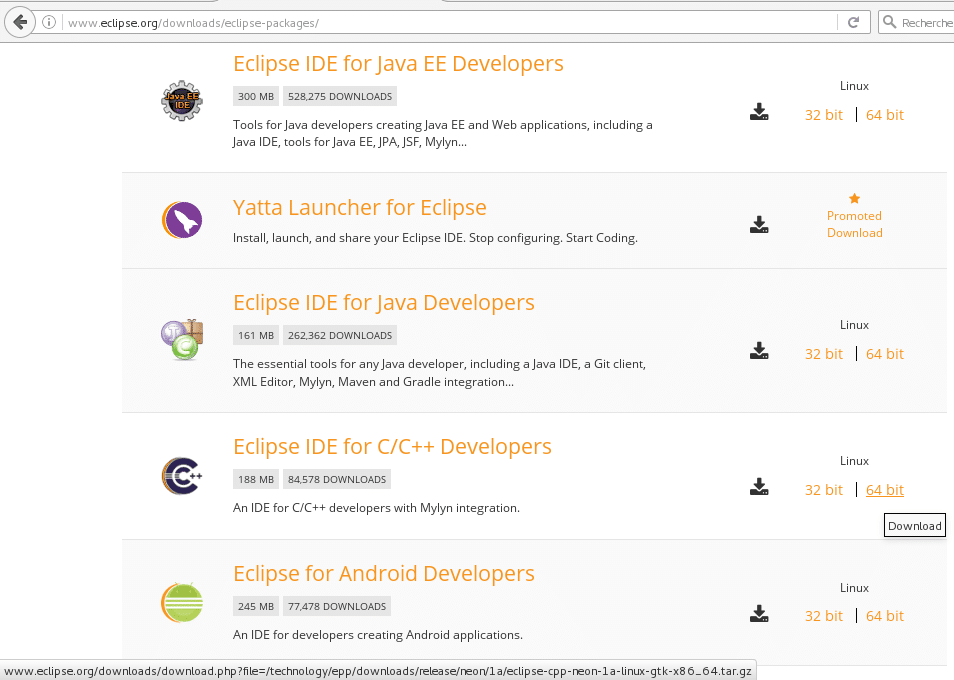The height and width of the screenshot is (680, 954).
Task: Go back using the browser back arrow
Action: (19, 23)
